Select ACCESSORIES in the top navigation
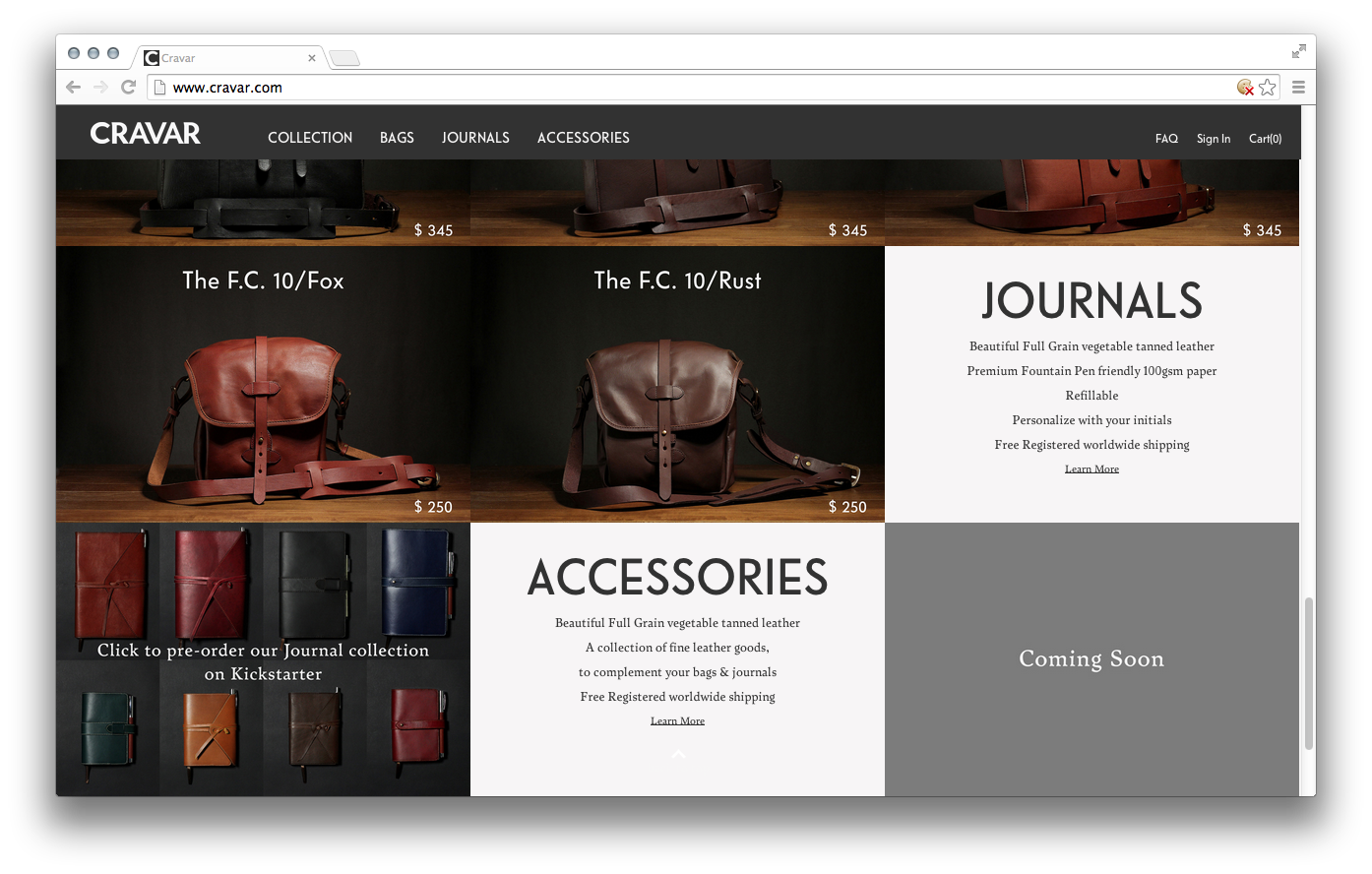1372x874 pixels. coord(583,138)
